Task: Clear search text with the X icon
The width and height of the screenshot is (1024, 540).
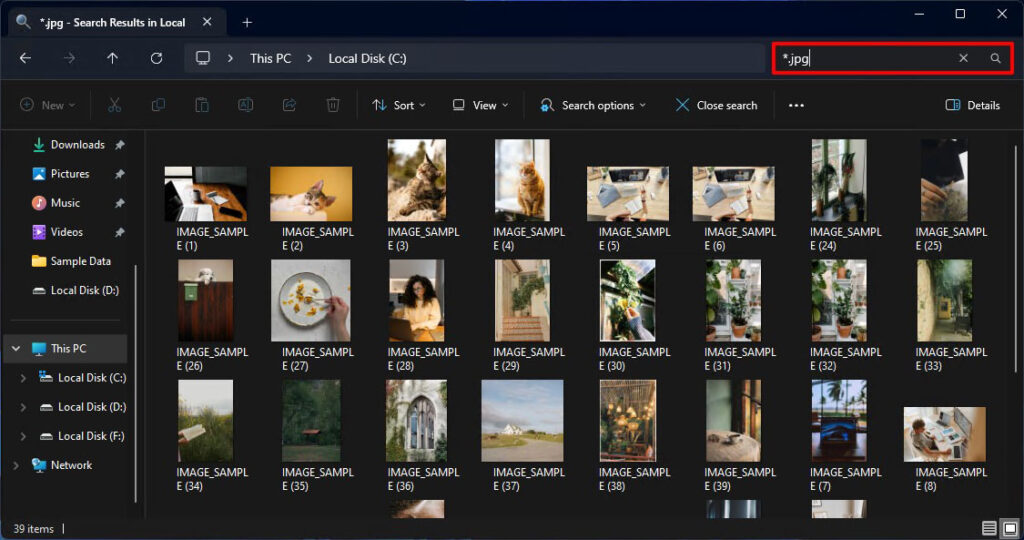Action: point(963,59)
